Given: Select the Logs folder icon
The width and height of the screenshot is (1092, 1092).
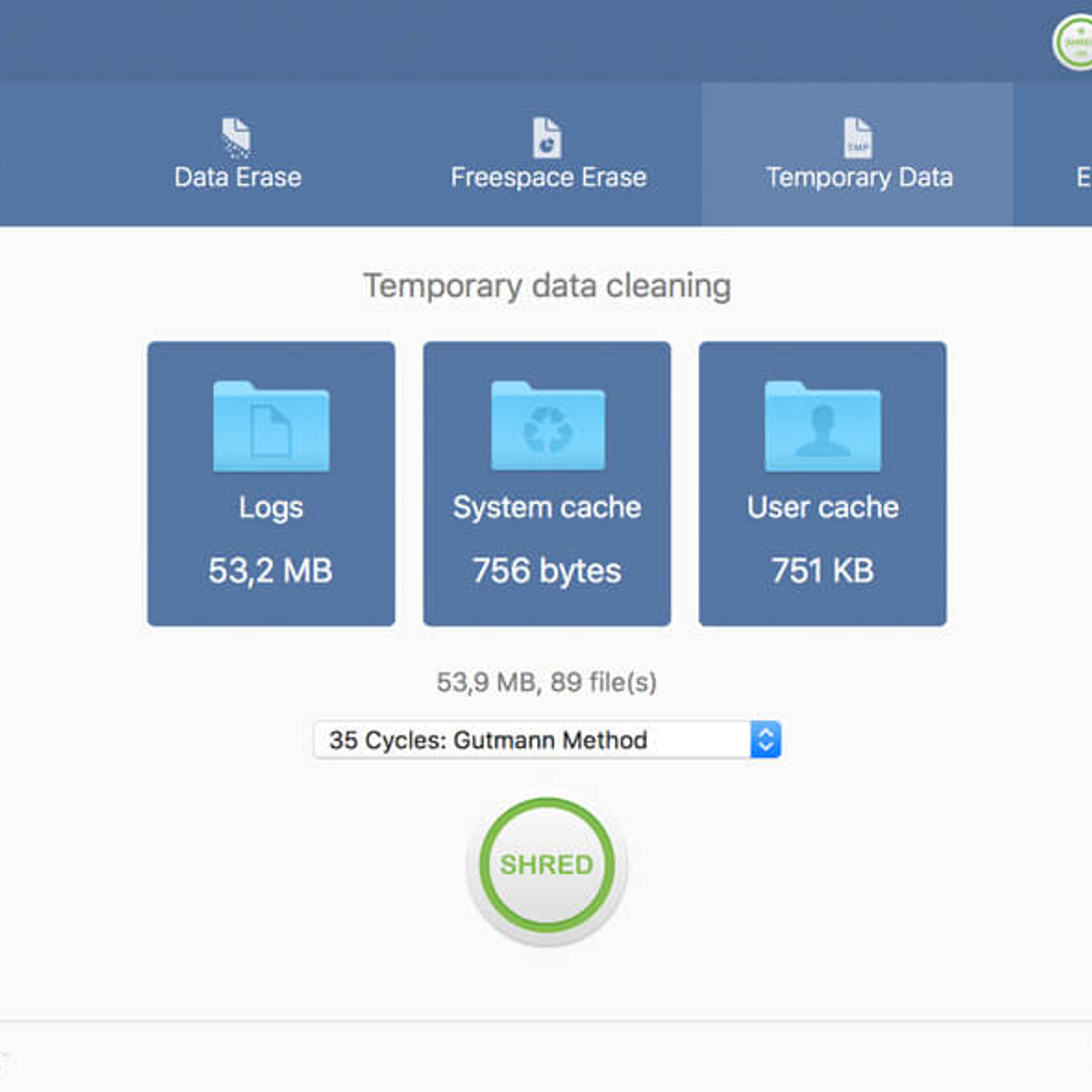Looking at the screenshot, I should (271, 427).
